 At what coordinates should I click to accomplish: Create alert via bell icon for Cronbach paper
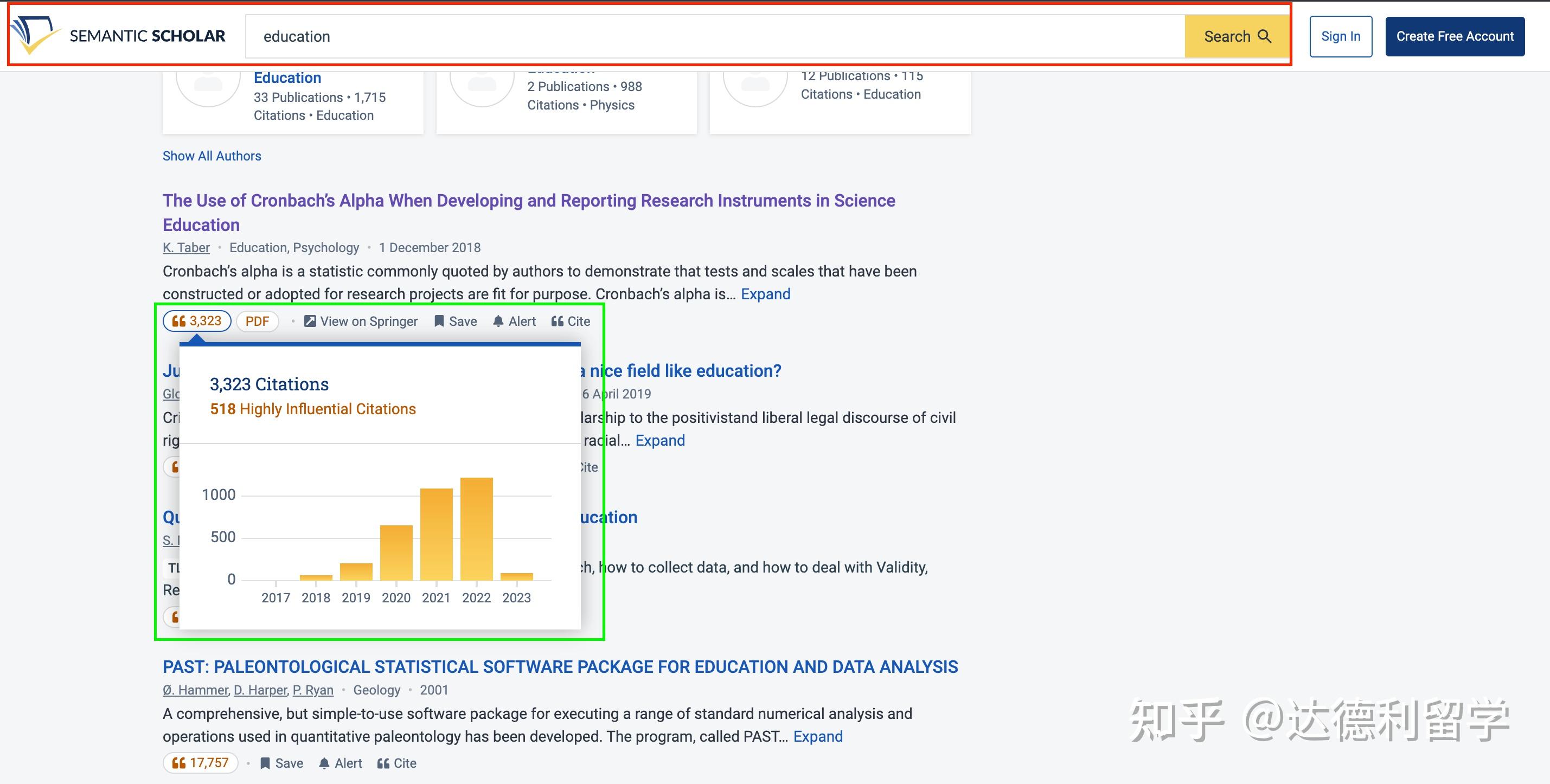498,322
